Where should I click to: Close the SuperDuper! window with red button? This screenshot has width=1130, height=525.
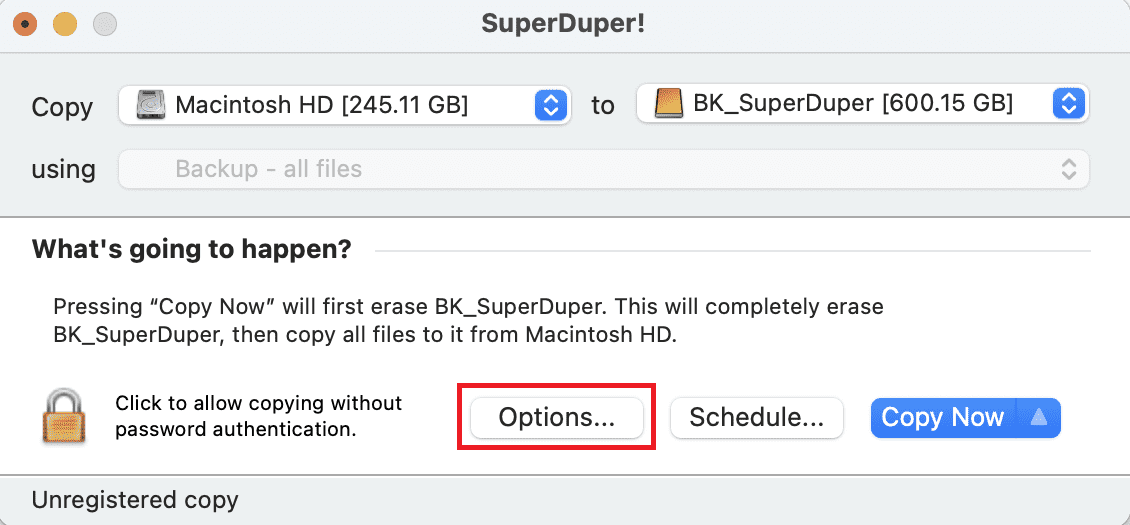click(25, 25)
